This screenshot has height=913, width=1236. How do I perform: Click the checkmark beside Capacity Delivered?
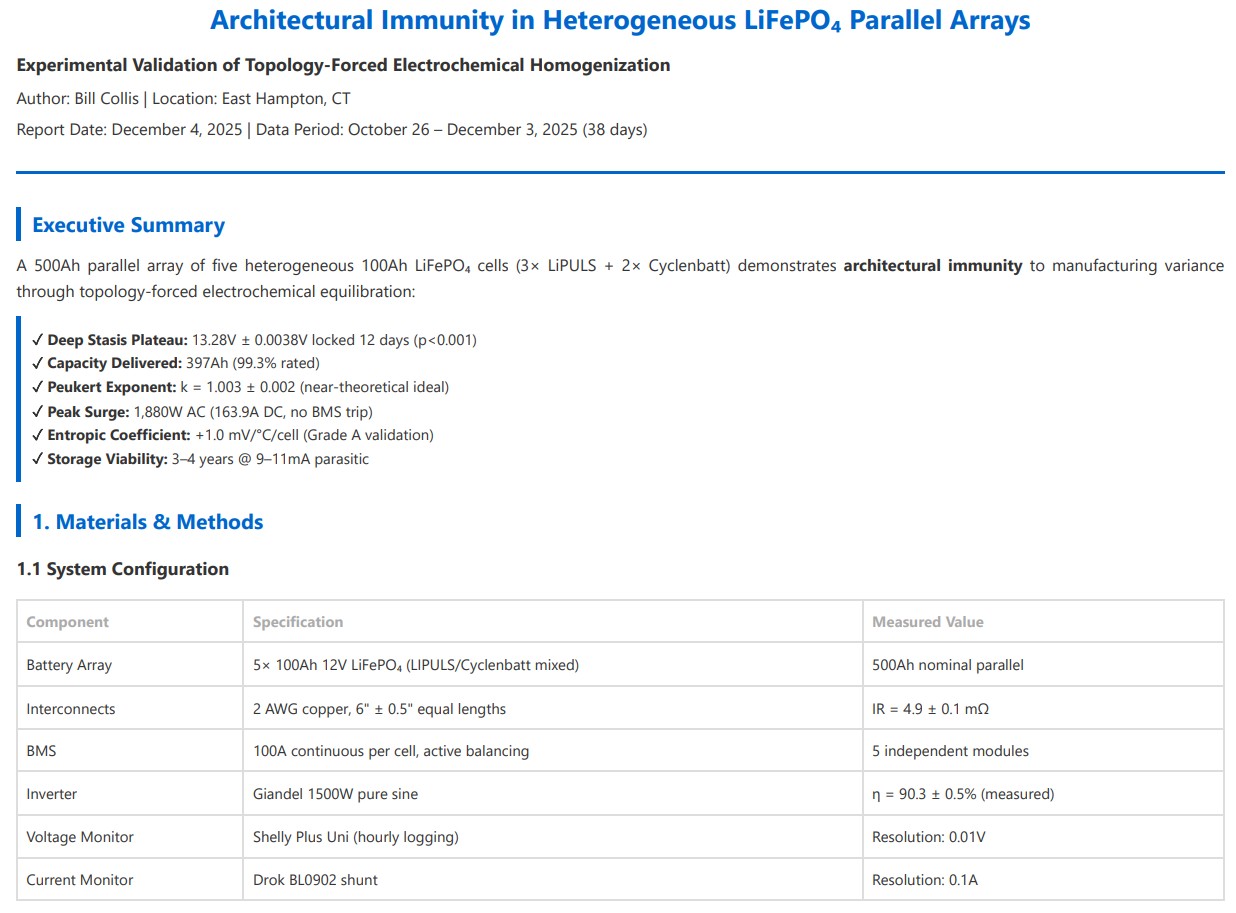[37, 363]
